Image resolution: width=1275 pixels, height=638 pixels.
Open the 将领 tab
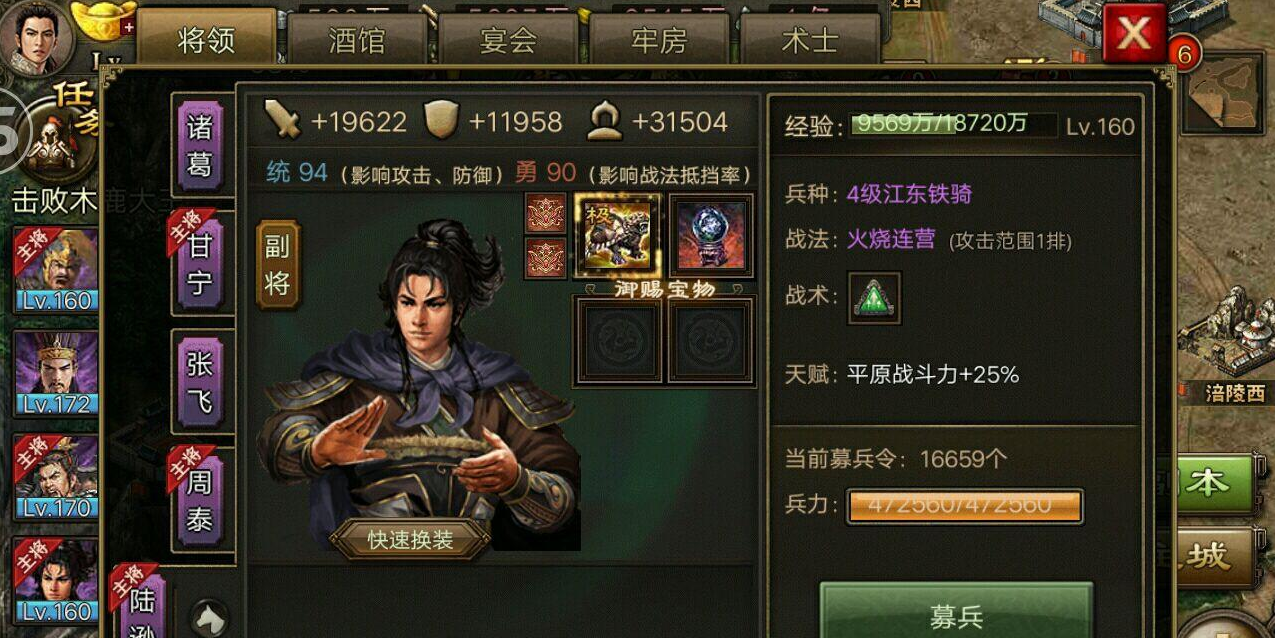(206, 39)
